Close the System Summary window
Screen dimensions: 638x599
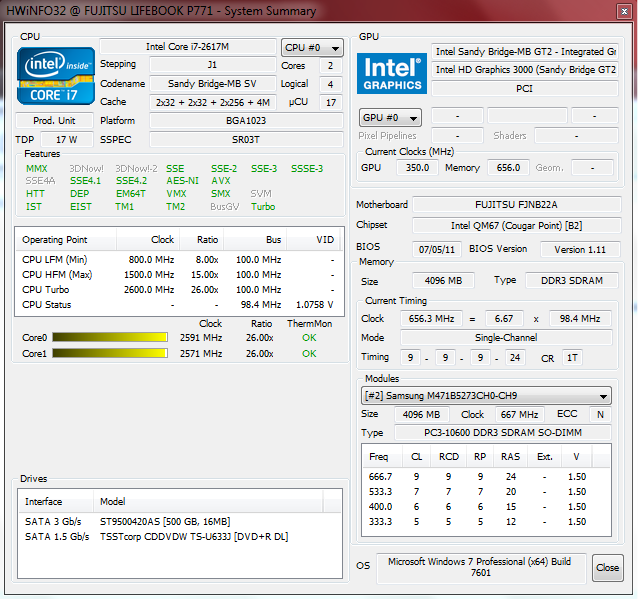(624, 11)
